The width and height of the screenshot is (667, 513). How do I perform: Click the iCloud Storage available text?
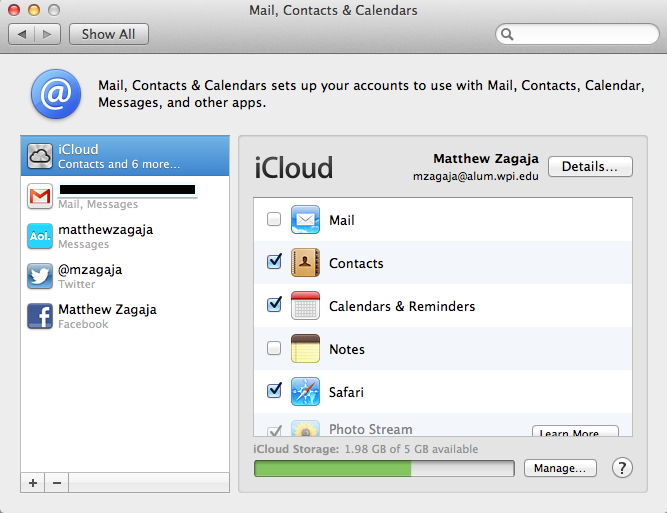(366, 449)
